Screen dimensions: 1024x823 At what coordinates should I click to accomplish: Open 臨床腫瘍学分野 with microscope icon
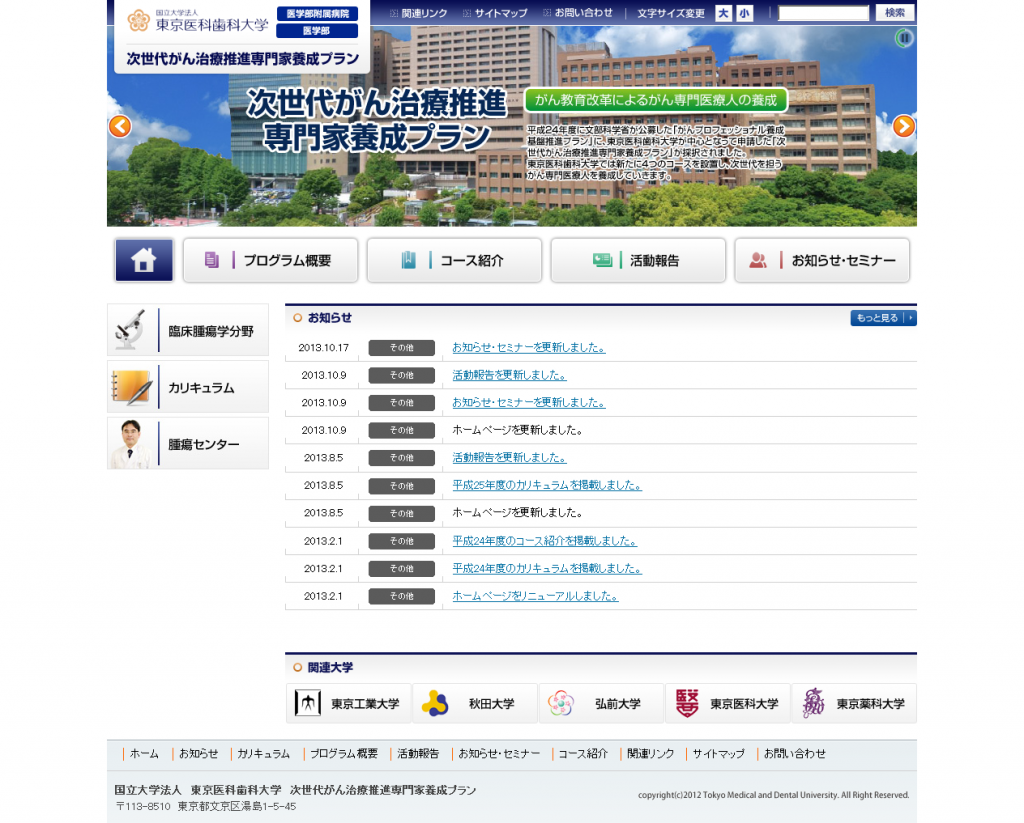(x=188, y=330)
